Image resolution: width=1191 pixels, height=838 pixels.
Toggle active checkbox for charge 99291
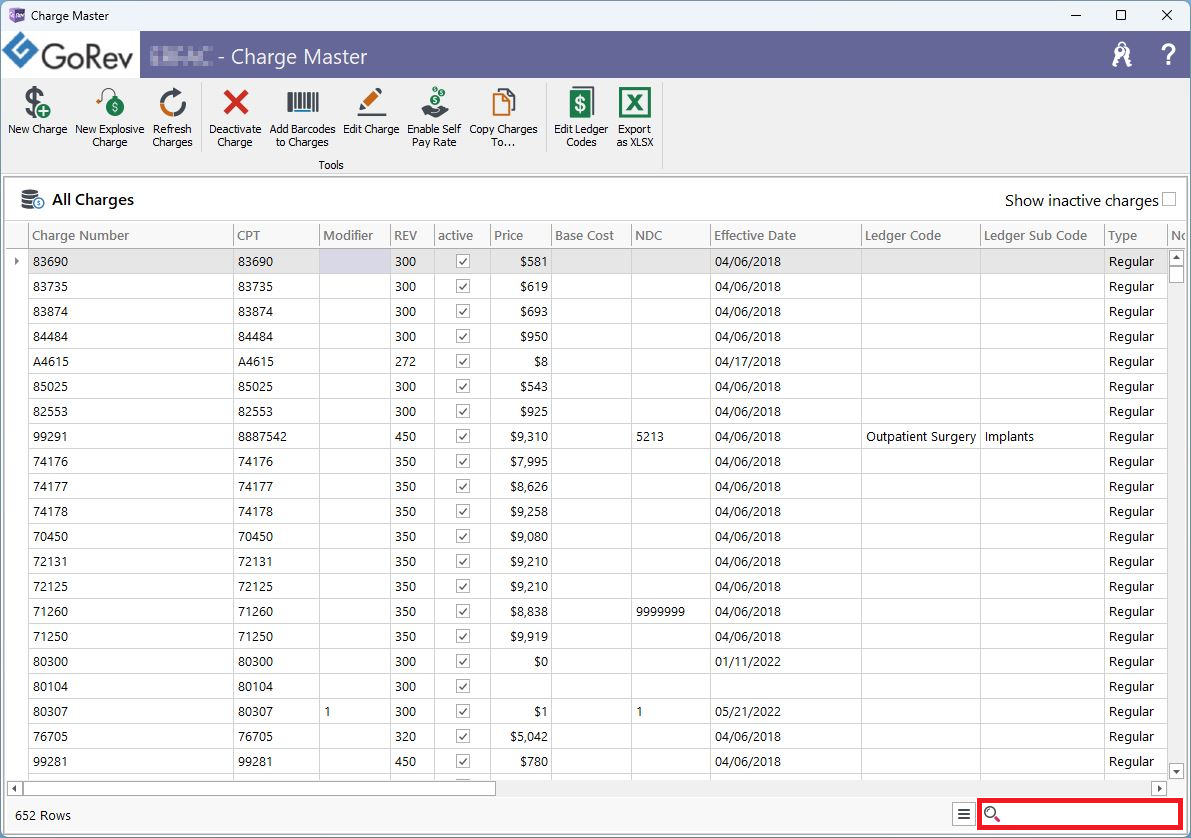463,436
